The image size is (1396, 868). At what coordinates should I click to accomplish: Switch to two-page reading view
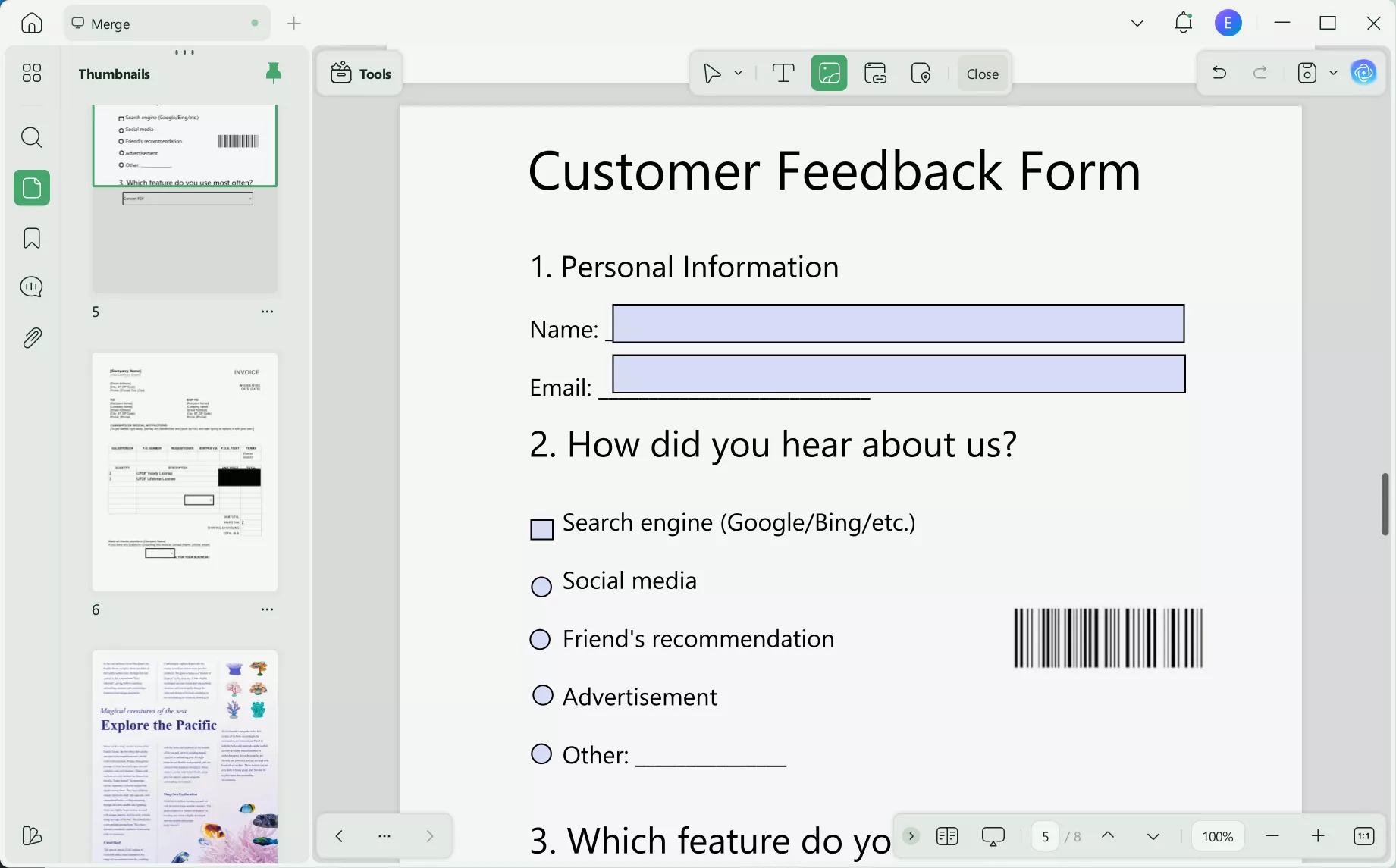point(946,836)
